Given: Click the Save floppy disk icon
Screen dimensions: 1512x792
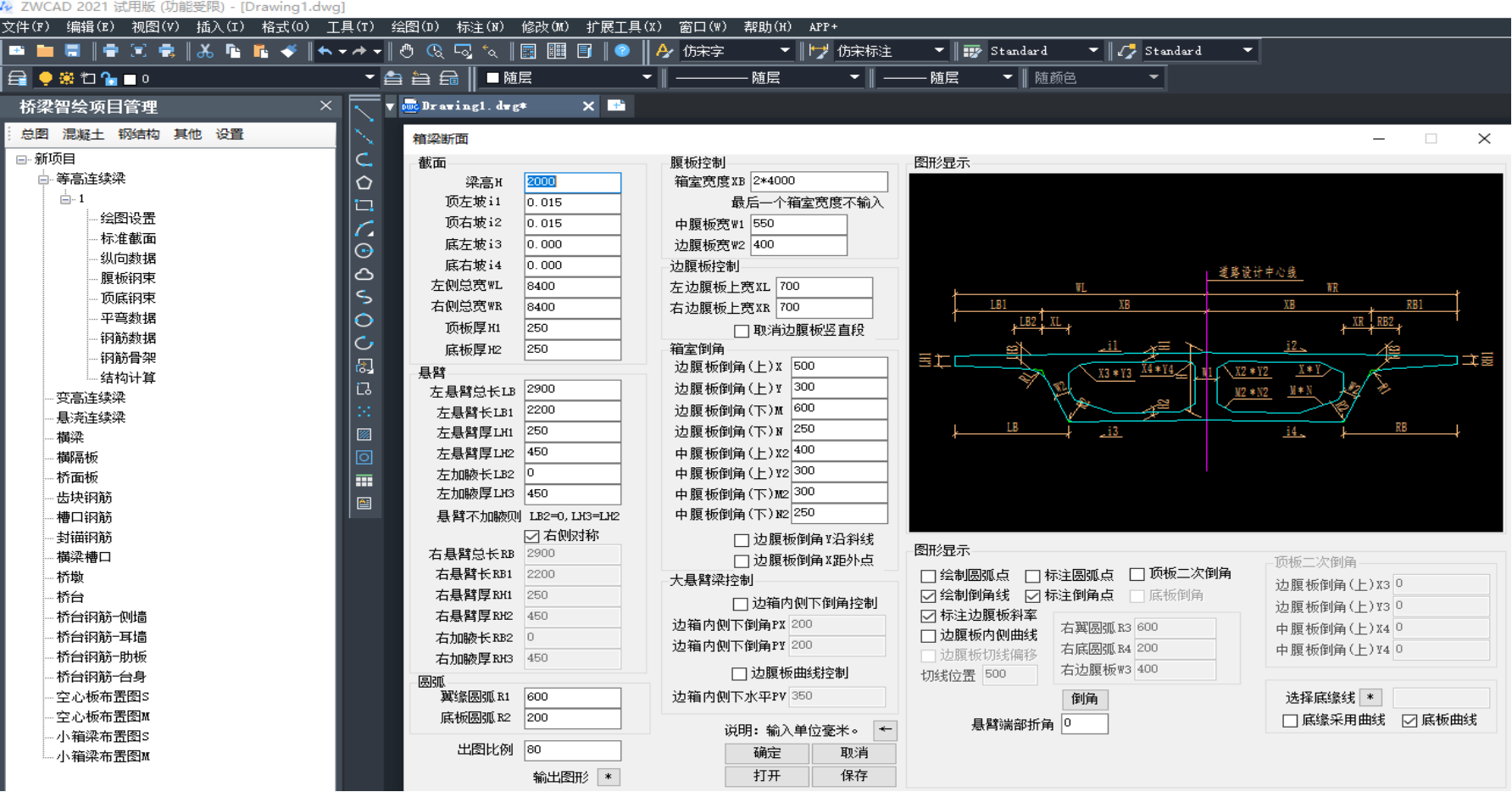Looking at the screenshot, I should 73,51.
